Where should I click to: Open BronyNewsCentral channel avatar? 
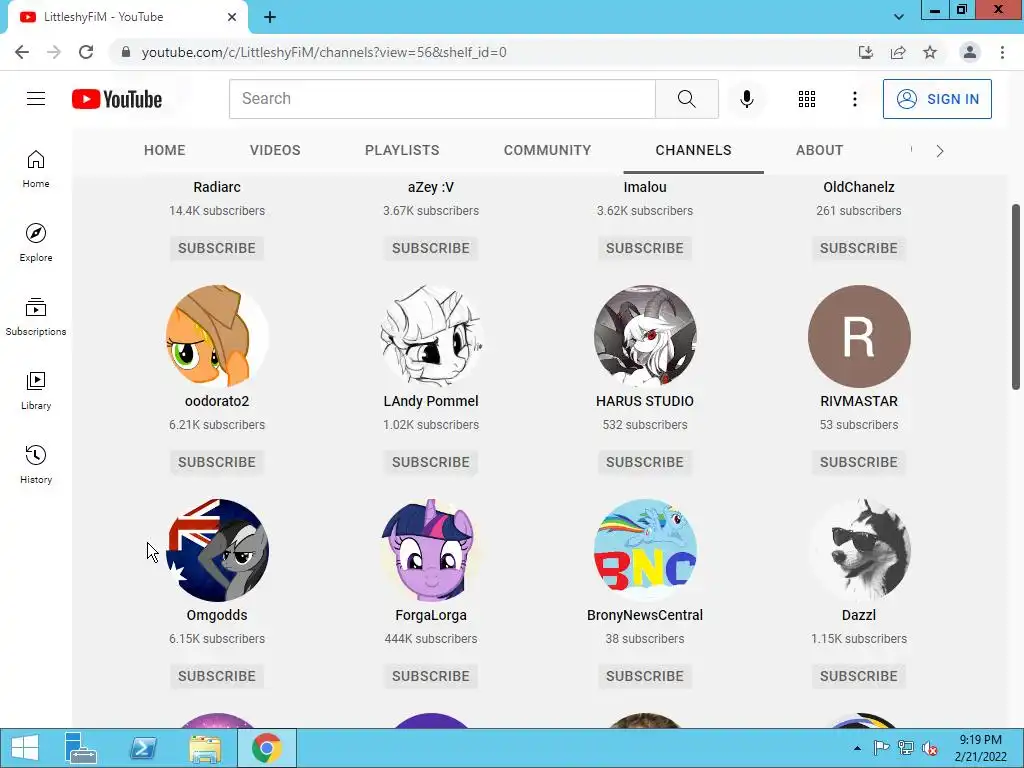pyautogui.click(x=645, y=550)
